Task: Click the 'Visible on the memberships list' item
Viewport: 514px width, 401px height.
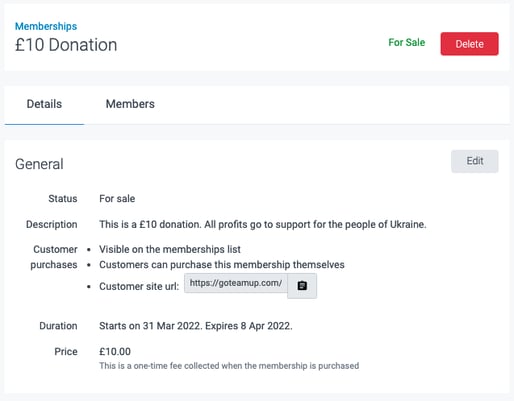Action: tap(170, 249)
